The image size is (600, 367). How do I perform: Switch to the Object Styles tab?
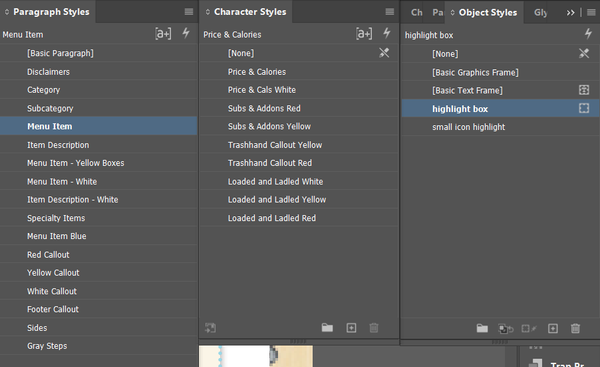tap(488, 13)
